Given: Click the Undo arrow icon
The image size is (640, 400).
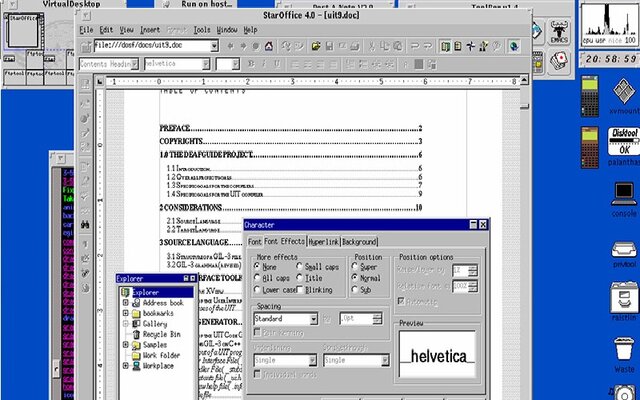Looking at the screenshot, I should [415, 46].
